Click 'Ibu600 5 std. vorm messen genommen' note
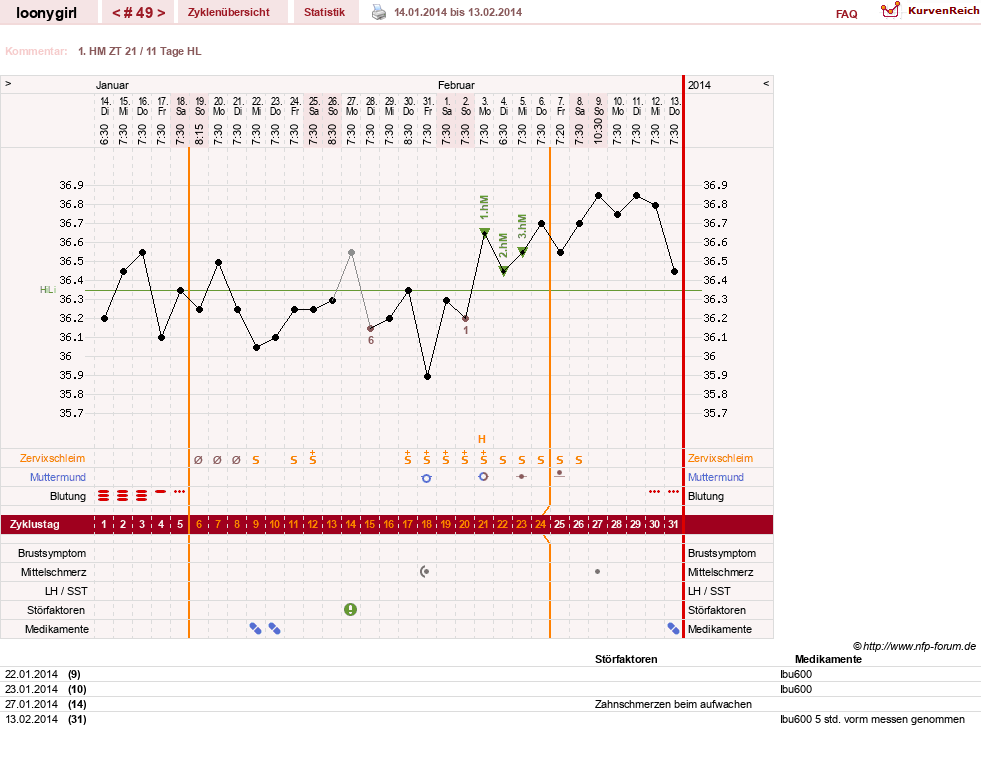 point(872,719)
